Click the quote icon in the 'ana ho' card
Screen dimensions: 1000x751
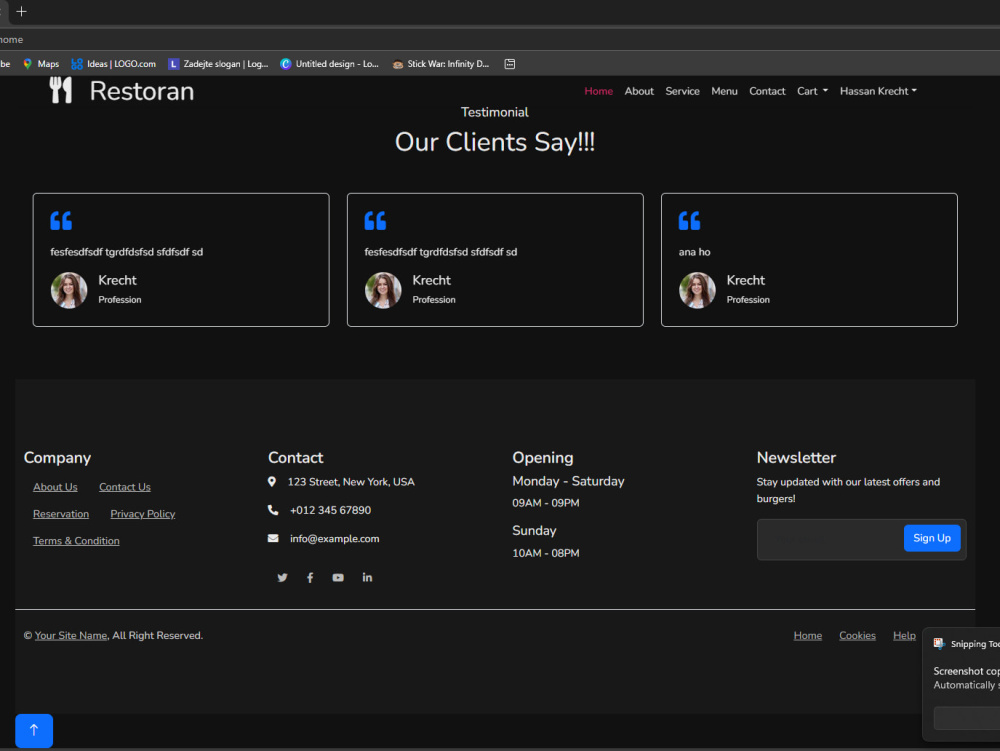click(689, 221)
